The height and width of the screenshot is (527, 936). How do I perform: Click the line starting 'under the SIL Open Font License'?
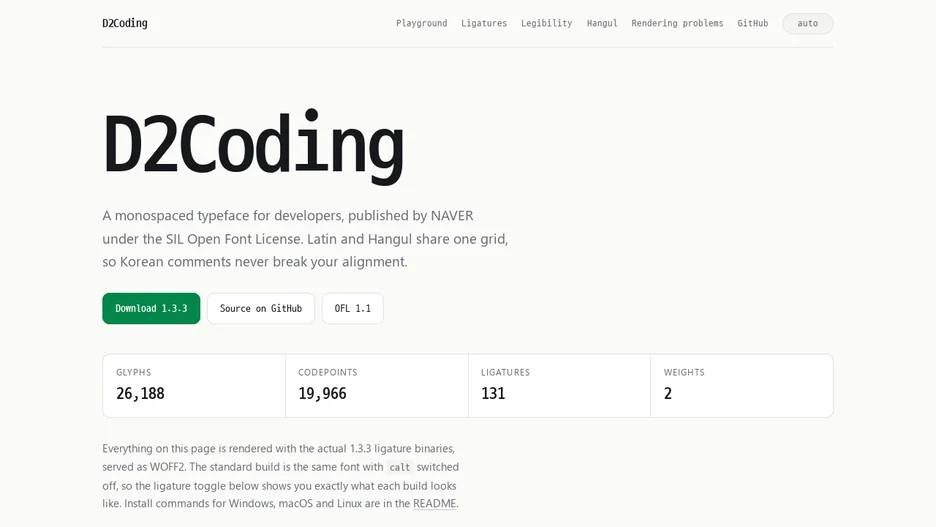click(305, 239)
